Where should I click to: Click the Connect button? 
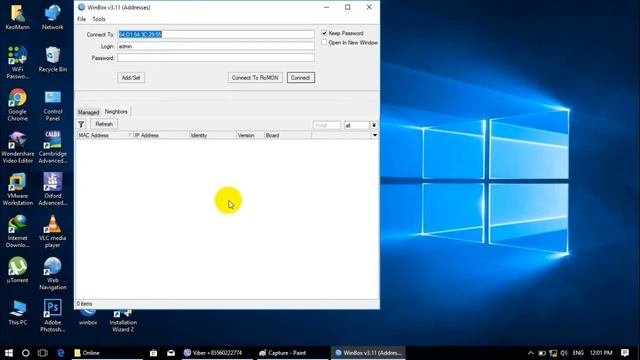301,78
